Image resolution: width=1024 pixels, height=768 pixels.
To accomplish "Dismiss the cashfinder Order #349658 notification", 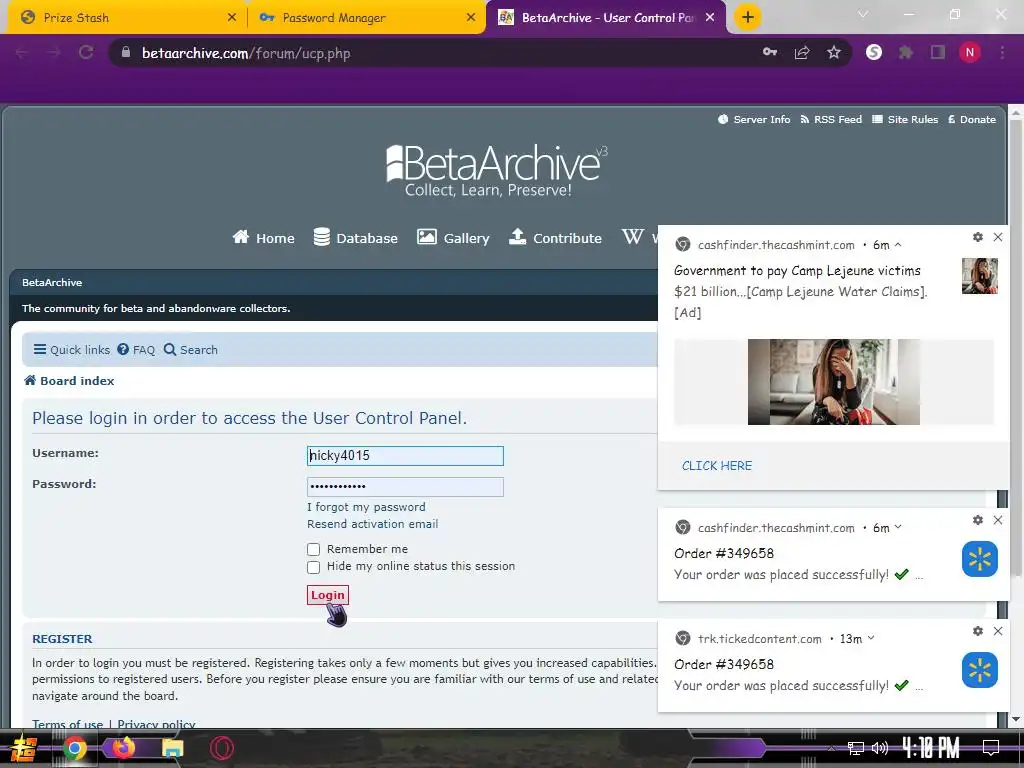I will click(998, 520).
